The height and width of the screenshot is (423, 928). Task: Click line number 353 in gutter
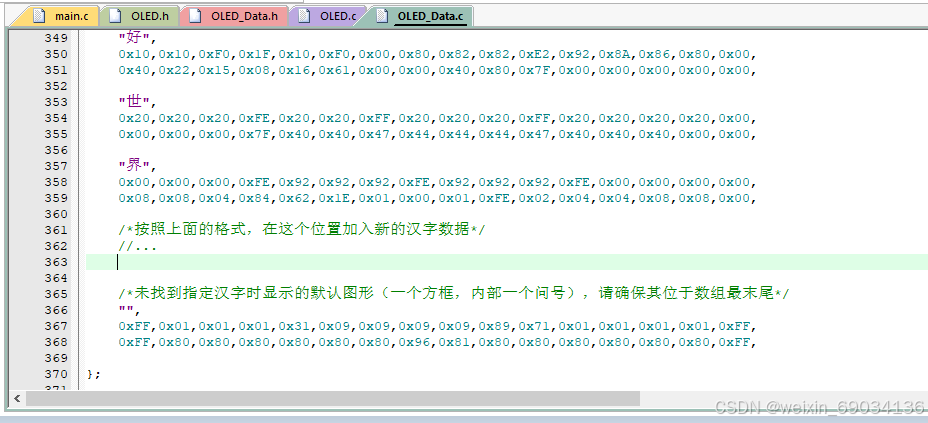pos(56,102)
